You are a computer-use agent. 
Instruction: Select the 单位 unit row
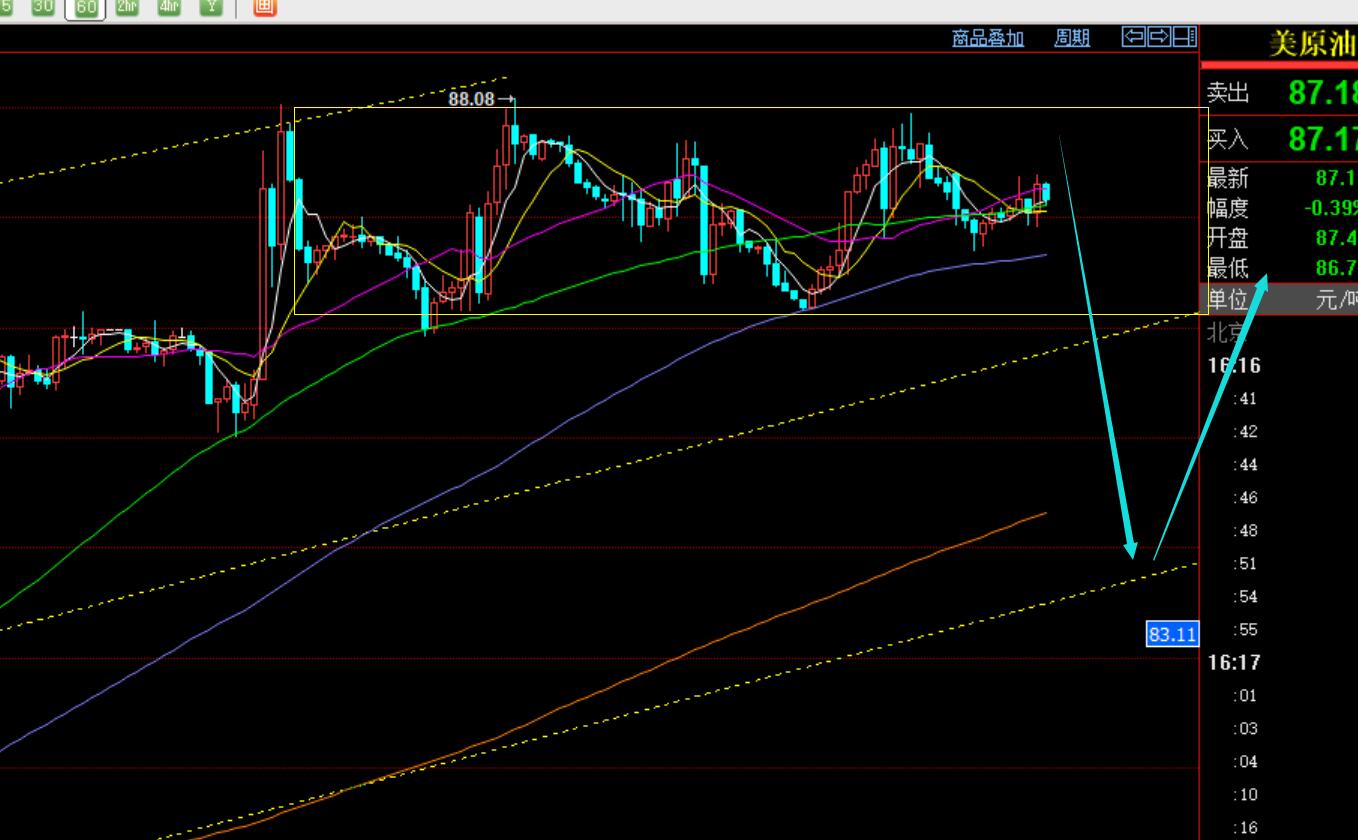point(1280,299)
